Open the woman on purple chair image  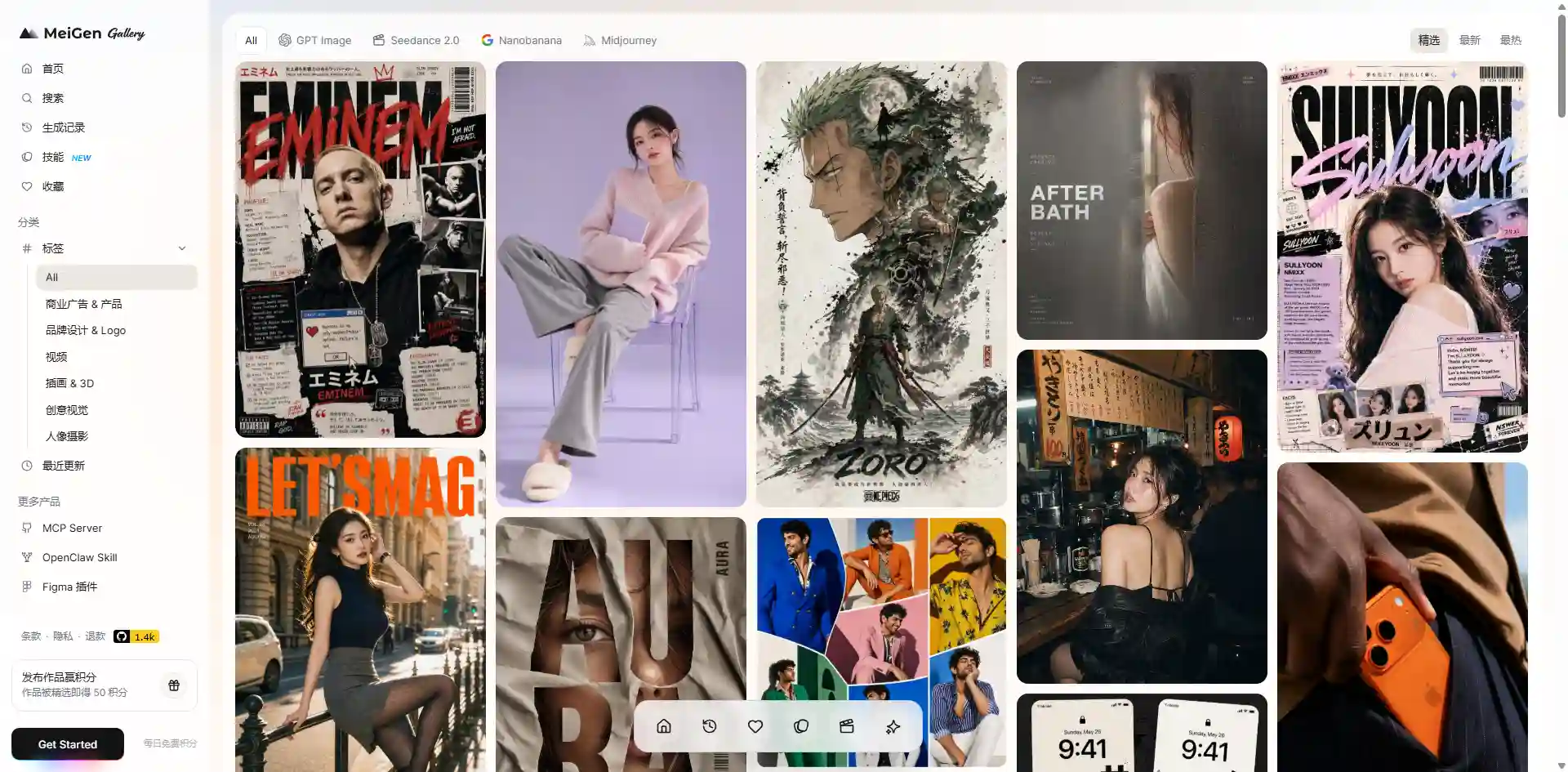click(x=621, y=283)
